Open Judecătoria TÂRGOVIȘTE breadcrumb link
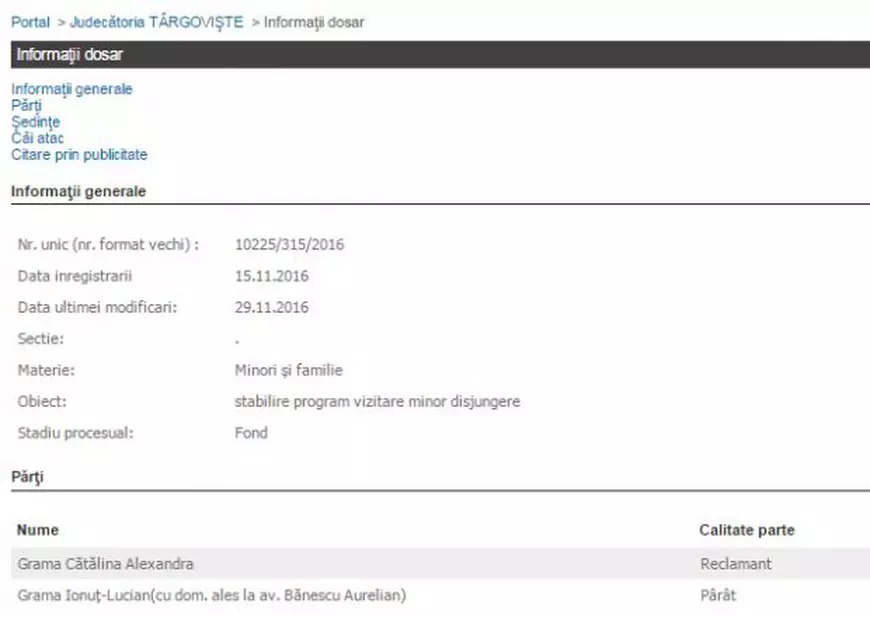 point(157,22)
